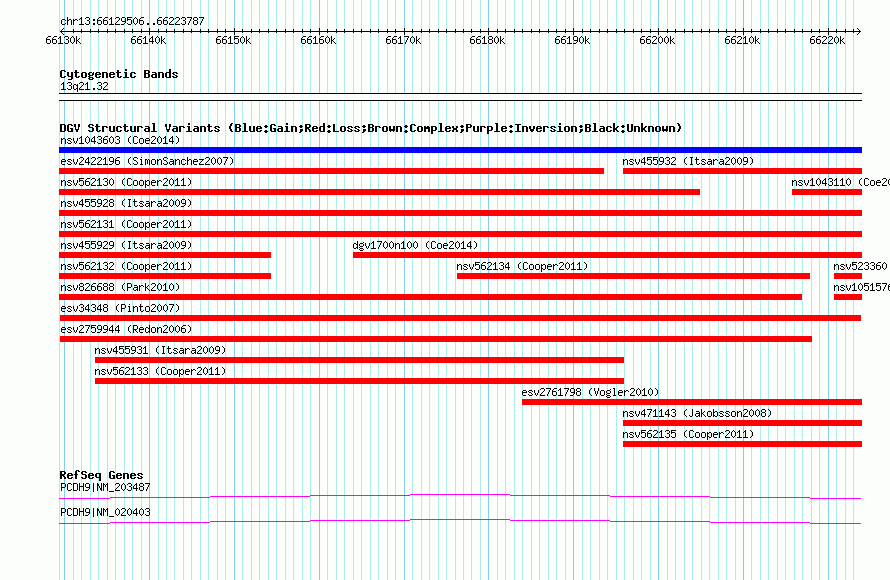Image resolution: width=890 pixels, height=580 pixels.
Task: Click the red bar under nsv455932
Action: (742, 171)
